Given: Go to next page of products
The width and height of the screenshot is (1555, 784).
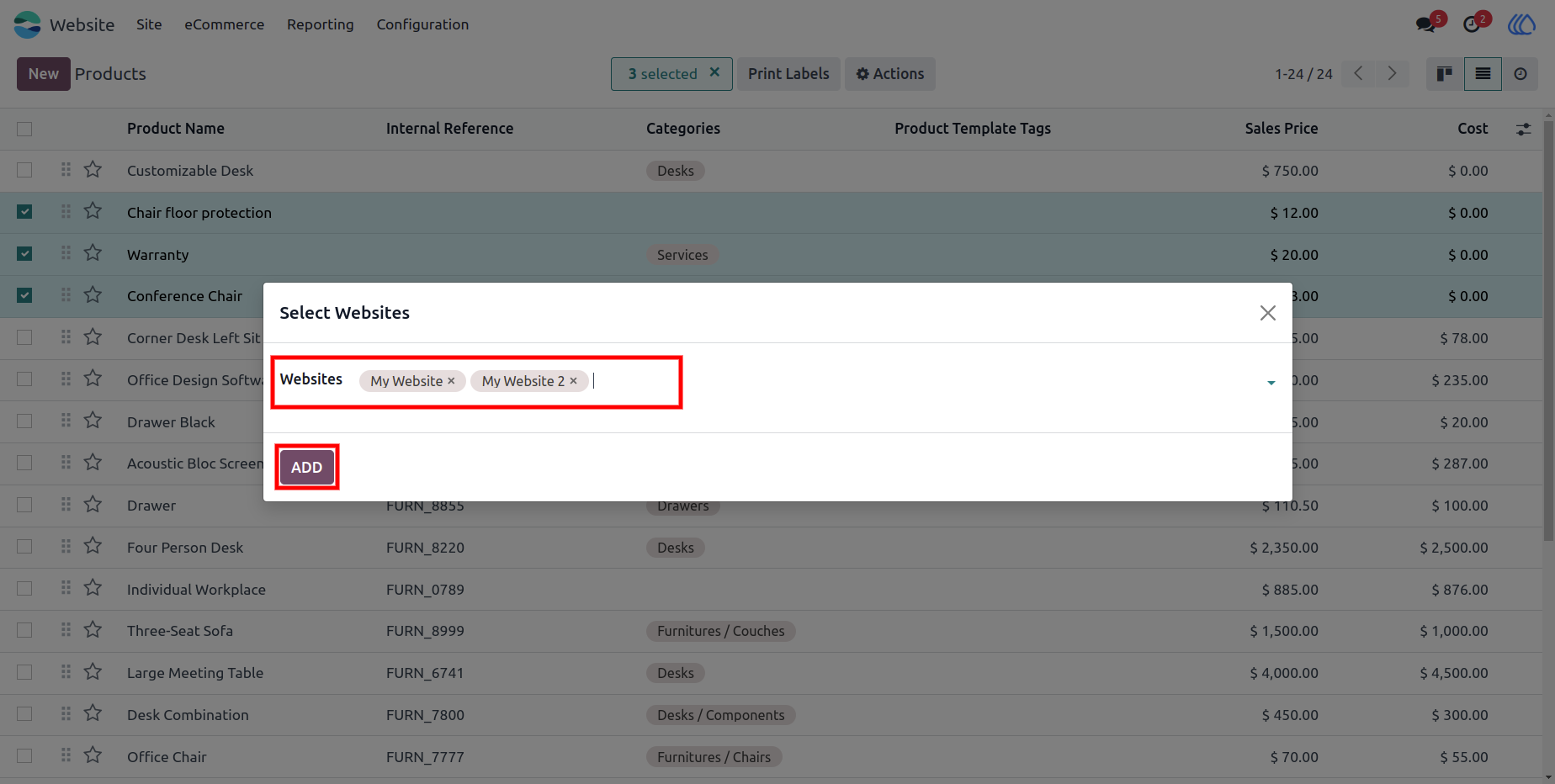Looking at the screenshot, I should (x=1392, y=74).
